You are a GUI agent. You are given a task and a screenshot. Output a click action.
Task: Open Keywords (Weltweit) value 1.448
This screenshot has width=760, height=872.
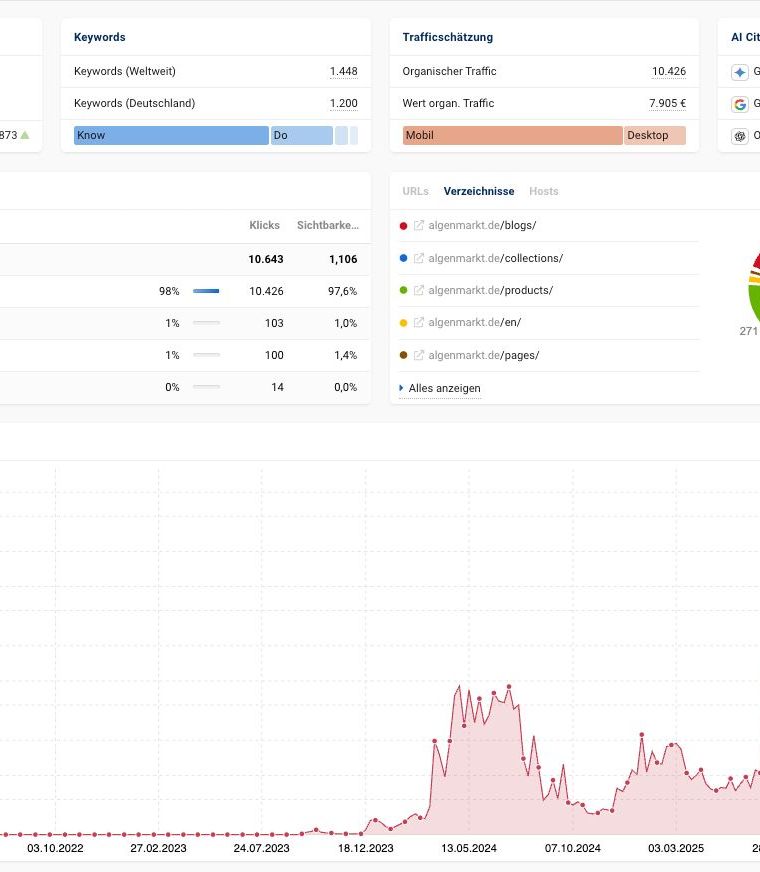click(x=344, y=71)
